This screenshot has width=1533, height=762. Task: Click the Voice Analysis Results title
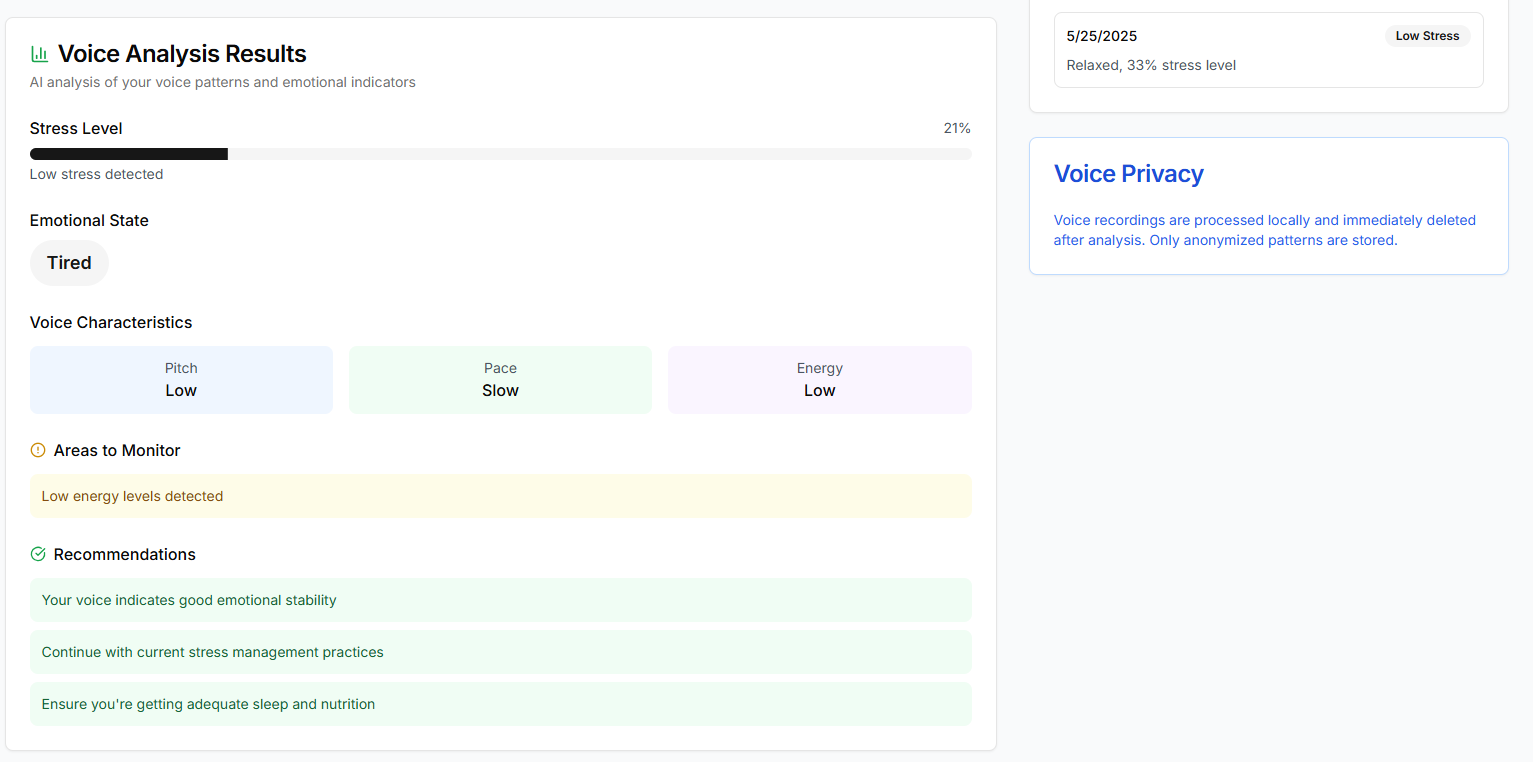(x=182, y=54)
